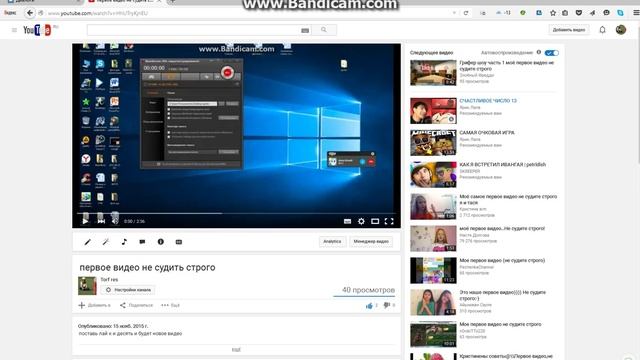Enter fullscreen in the video player
Viewport: 640px width, 360px height.
tap(389, 221)
